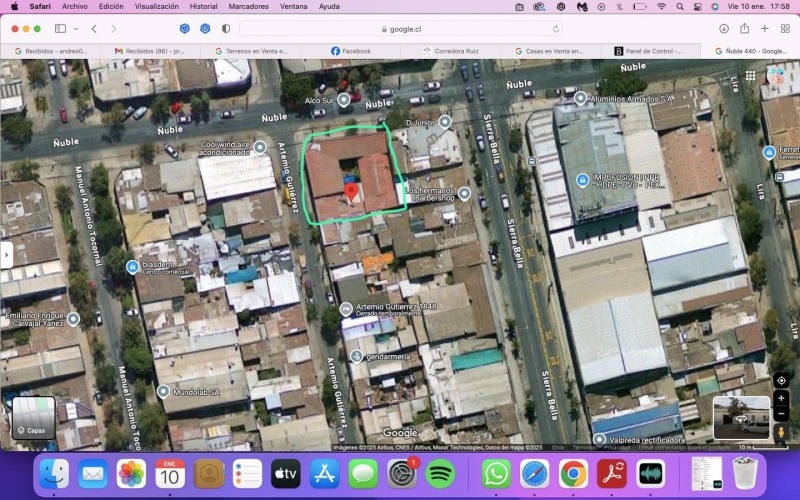Switch to the Panel de Control tab
The image size is (800, 500).
pos(651,51)
